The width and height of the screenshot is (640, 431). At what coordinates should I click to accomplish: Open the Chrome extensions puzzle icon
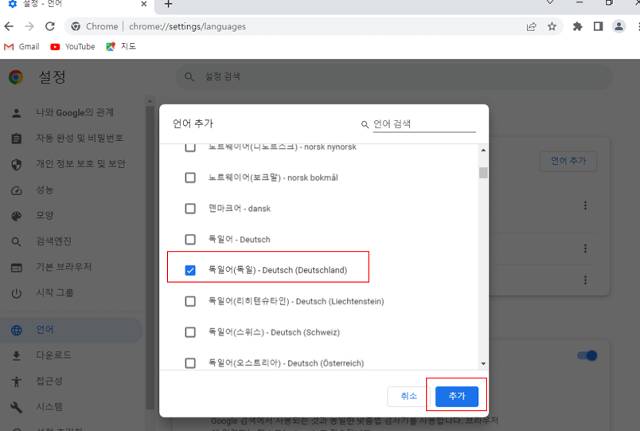[x=577, y=26]
